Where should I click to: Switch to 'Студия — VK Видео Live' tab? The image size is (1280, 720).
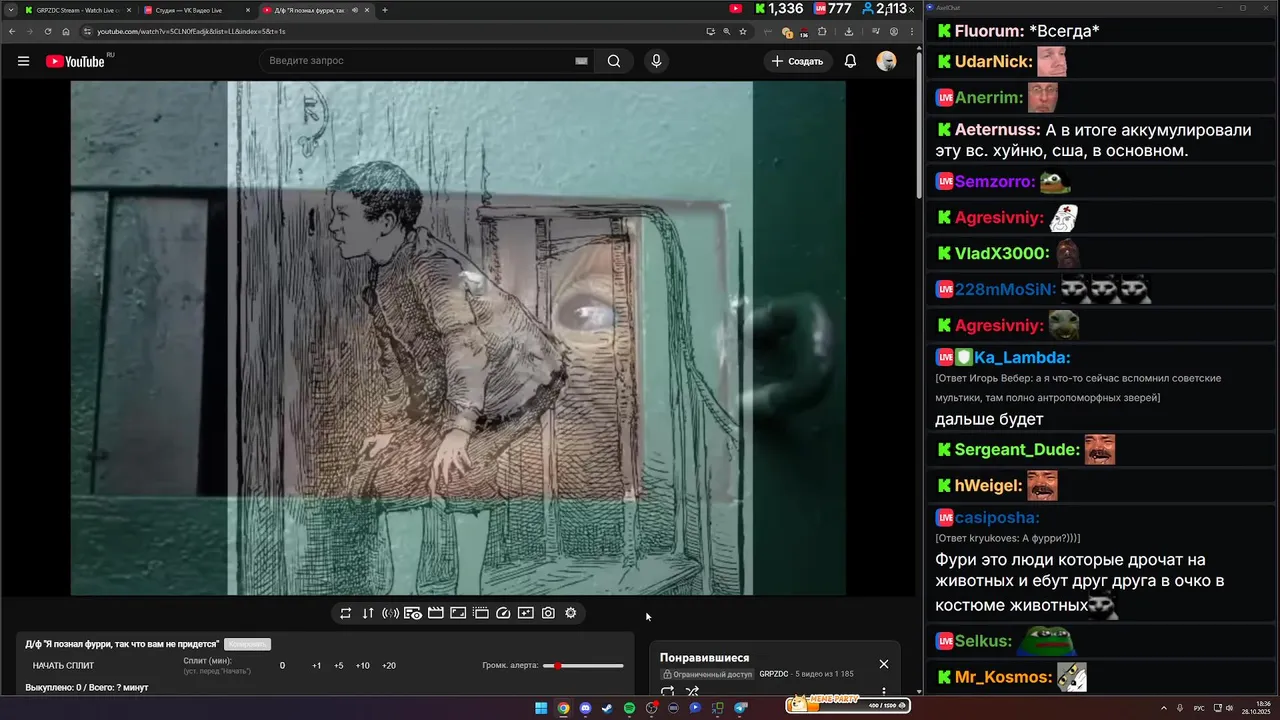(195, 10)
